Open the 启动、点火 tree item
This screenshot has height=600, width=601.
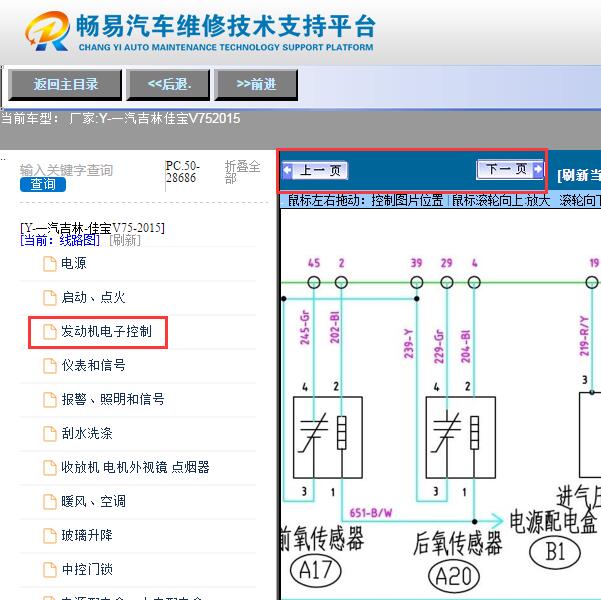pyautogui.click(x=93, y=297)
